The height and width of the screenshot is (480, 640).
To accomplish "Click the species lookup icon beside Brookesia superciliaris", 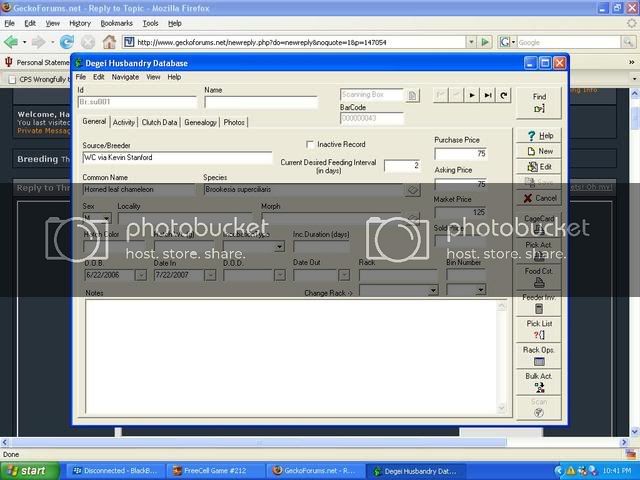I will coord(411,189).
